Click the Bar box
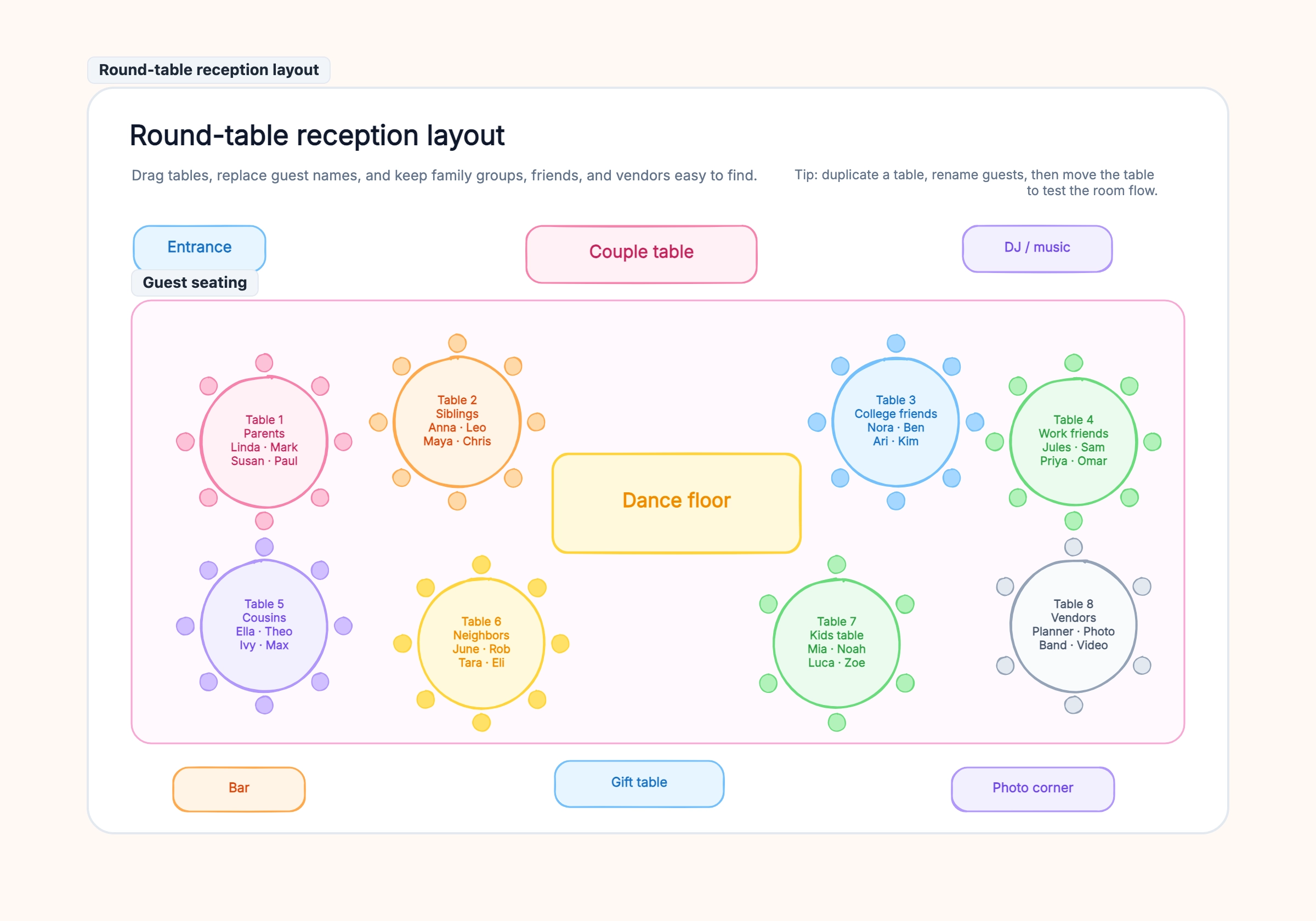 [x=239, y=789]
